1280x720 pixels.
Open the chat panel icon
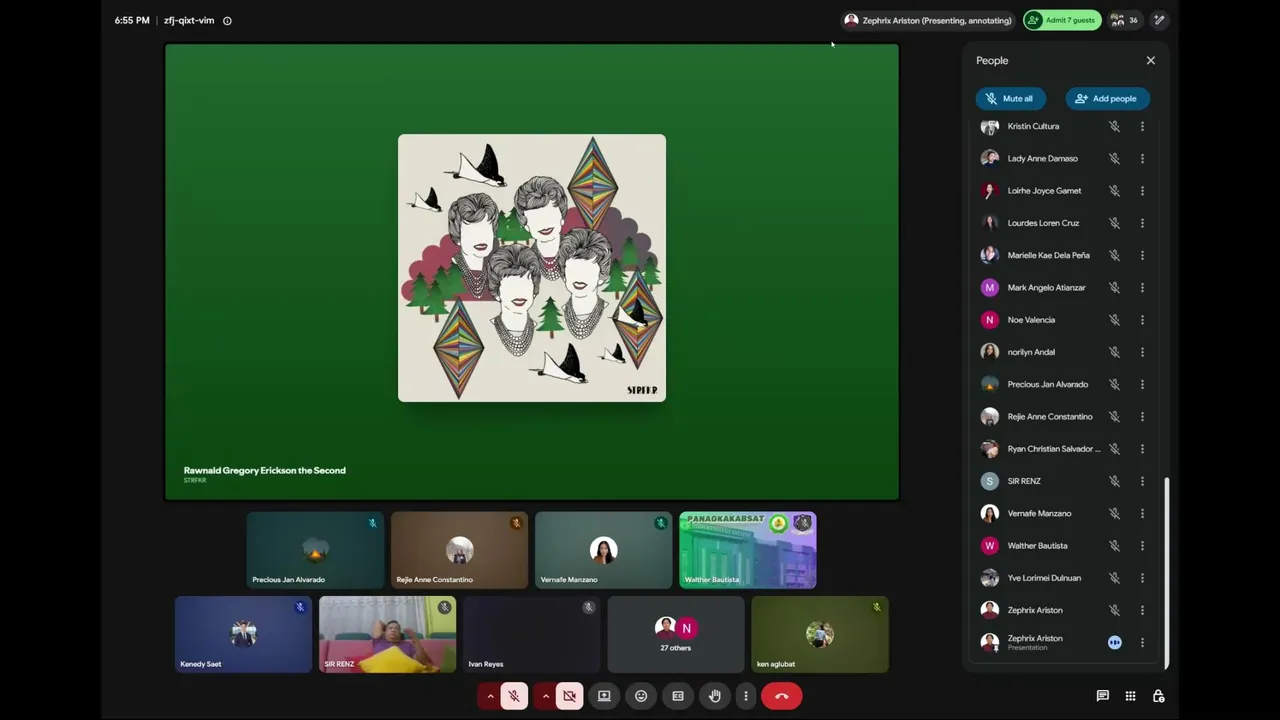tap(1102, 696)
